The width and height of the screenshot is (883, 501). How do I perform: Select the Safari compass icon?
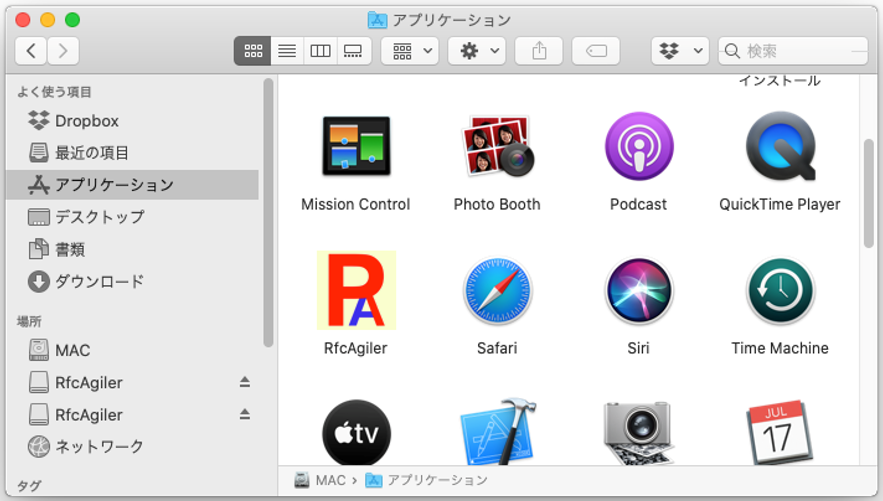497,290
